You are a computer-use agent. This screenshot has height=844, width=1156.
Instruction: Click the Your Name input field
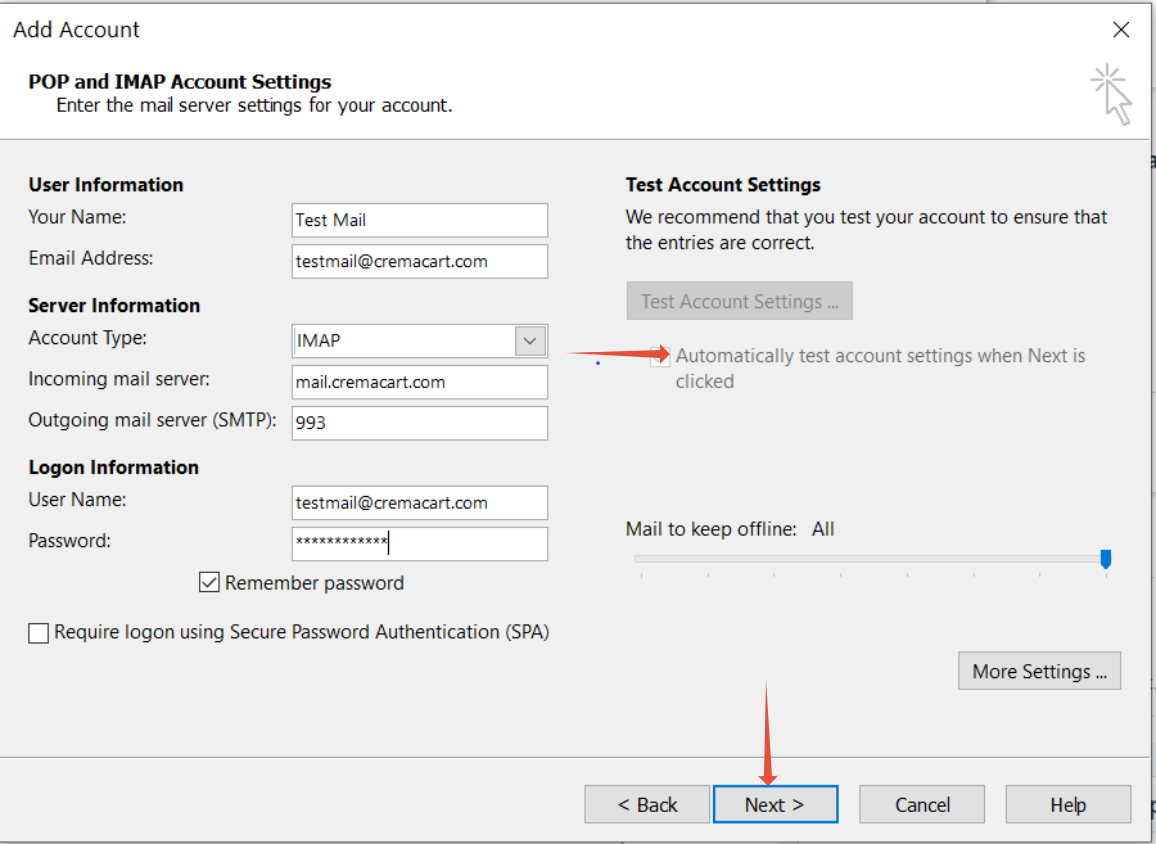tap(419, 220)
